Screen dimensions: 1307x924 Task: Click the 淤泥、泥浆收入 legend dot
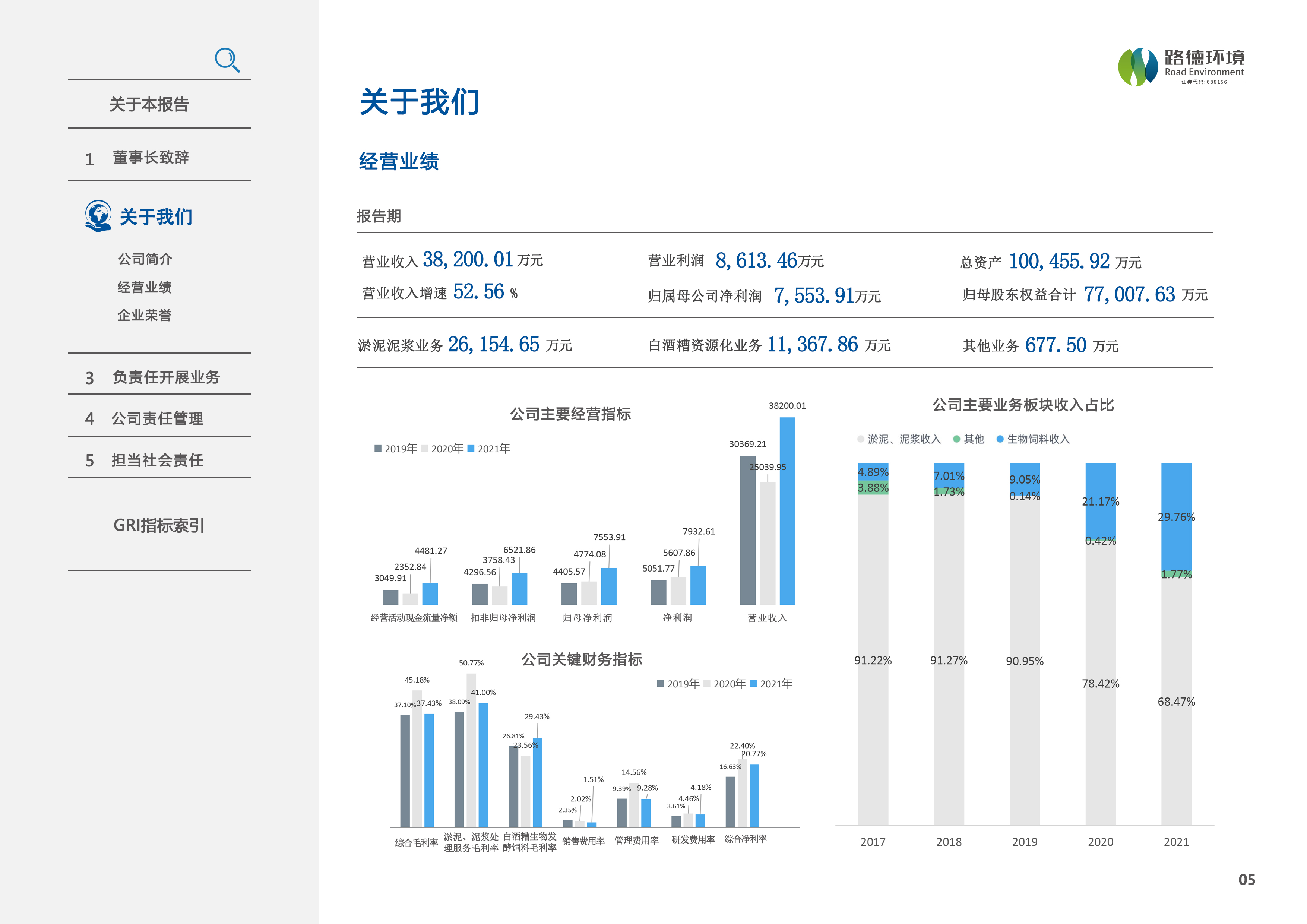(861, 439)
